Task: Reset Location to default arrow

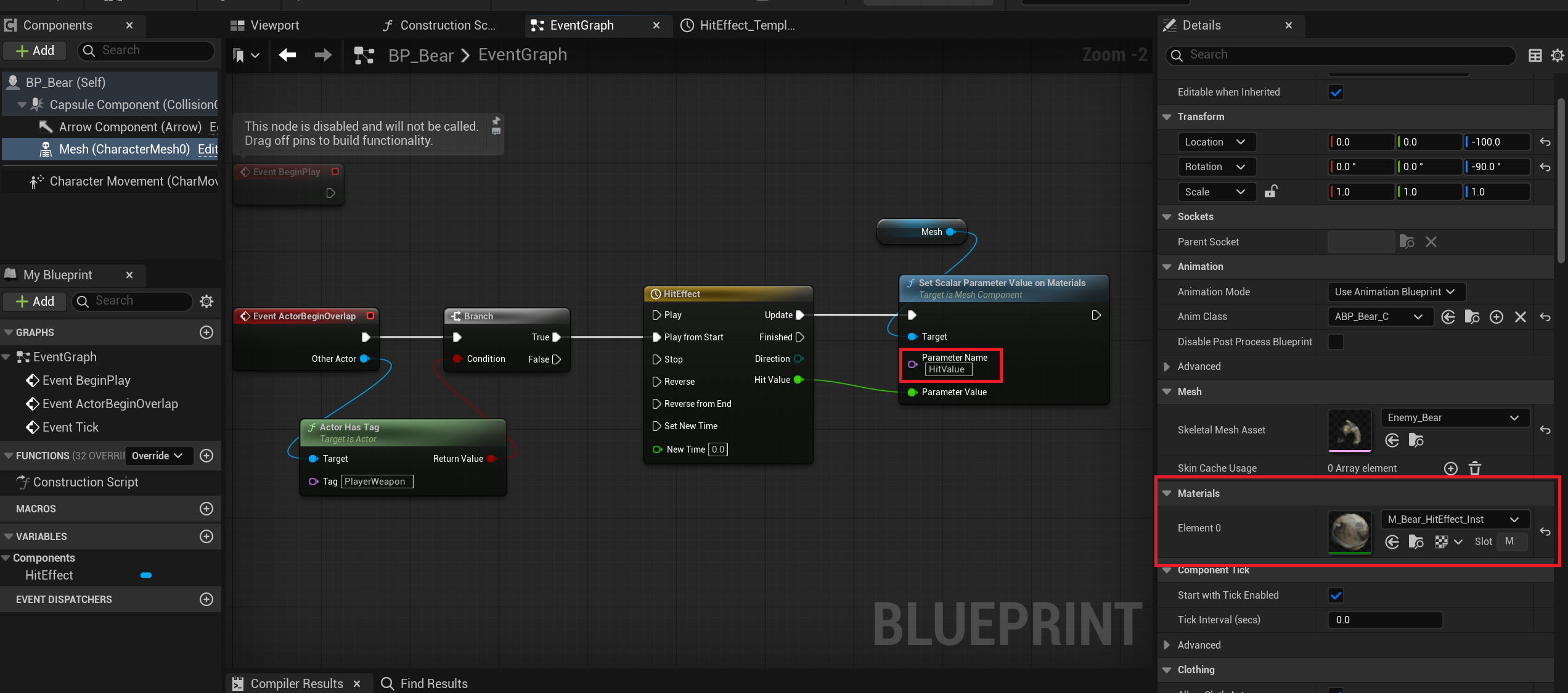Action: coord(1545,142)
